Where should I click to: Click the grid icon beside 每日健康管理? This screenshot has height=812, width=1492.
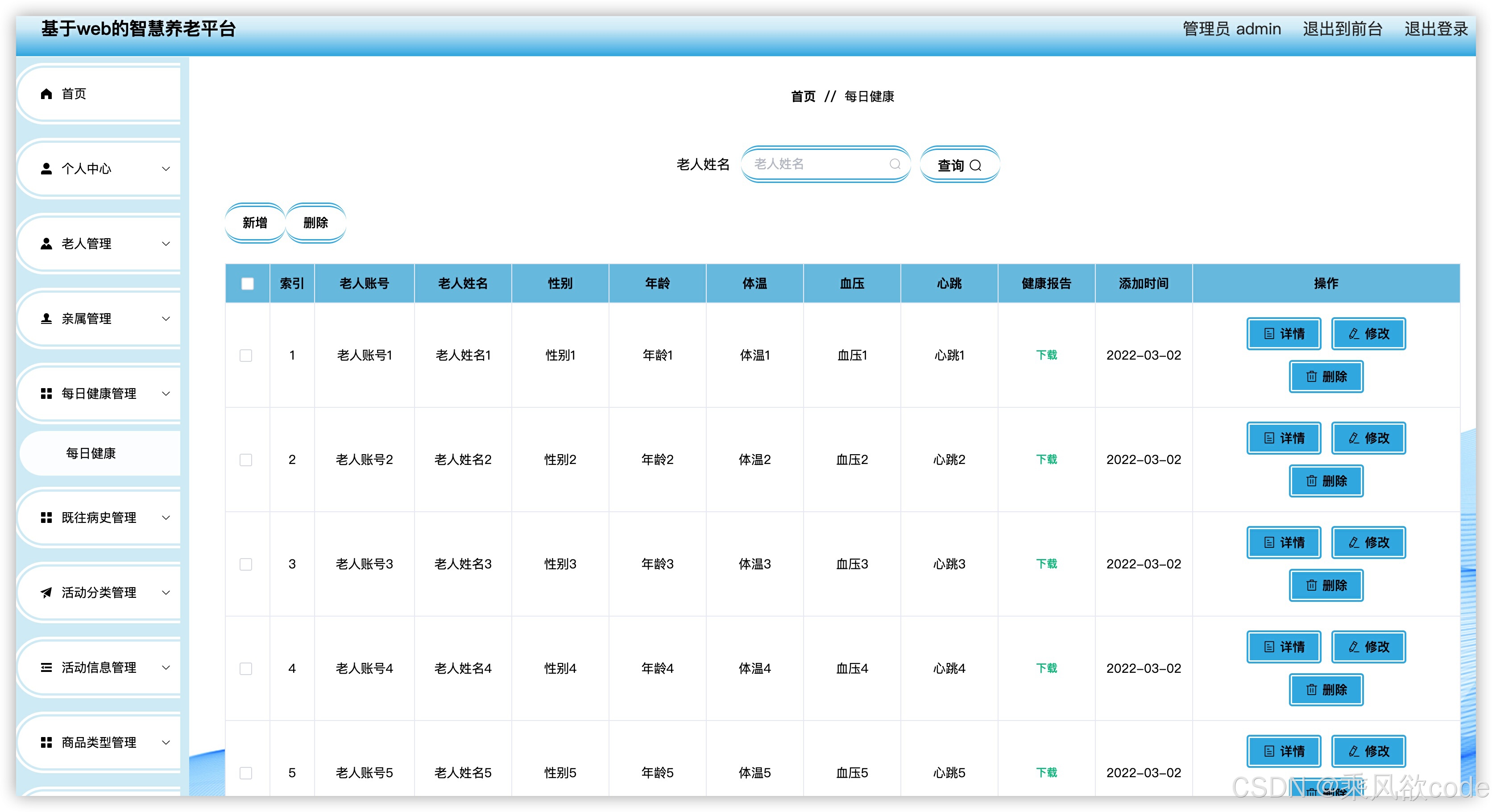pos(46,394)
